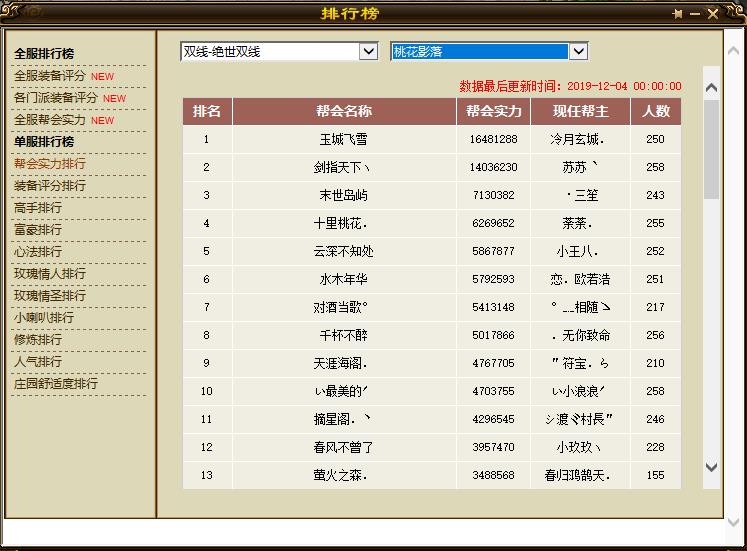The width and height of the screenshot is (747, 551).
Task: Open the 双线-绝世双线 server dropdown arrow
Action: (368, 51)
